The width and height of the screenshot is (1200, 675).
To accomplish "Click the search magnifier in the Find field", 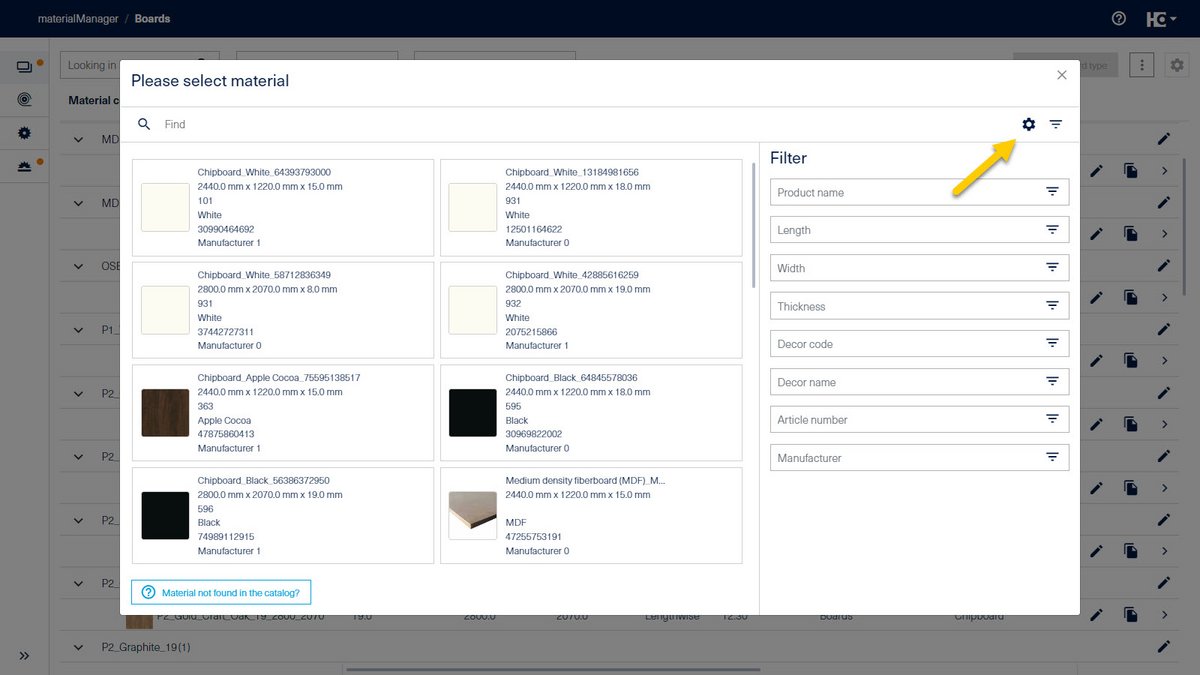I will (x=145, y=124).
